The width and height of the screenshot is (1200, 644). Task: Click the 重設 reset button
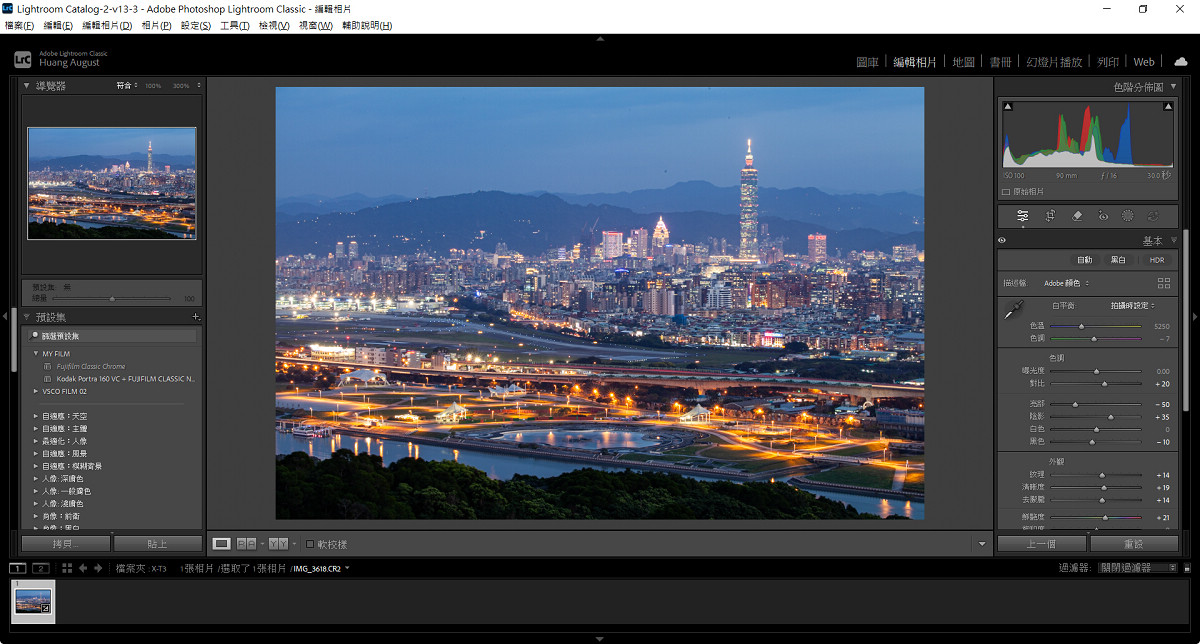point(1134,544)
